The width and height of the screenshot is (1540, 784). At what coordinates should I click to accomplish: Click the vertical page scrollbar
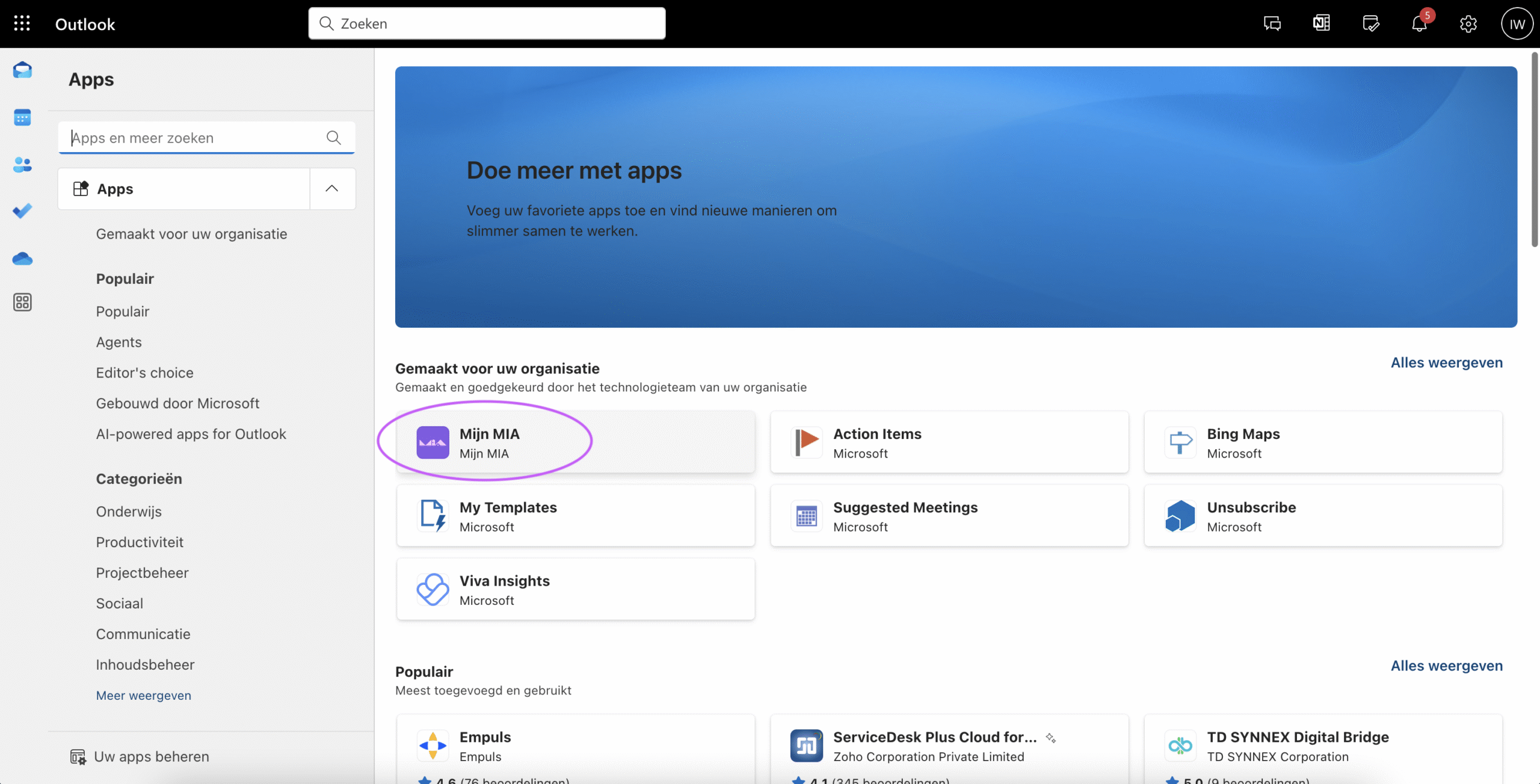tap(1534, 150)
